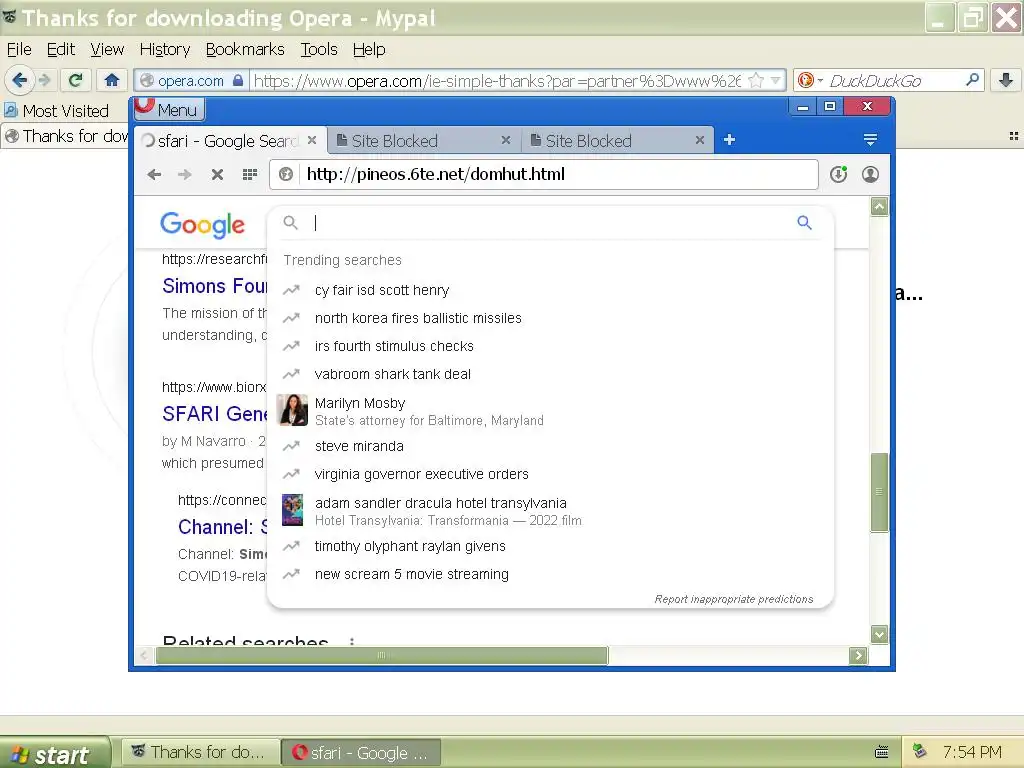Image resolution: width=1024 pixels, height=768 pixels.
Task: Click the Mypal forward arrow button
Action: [44, 80]
